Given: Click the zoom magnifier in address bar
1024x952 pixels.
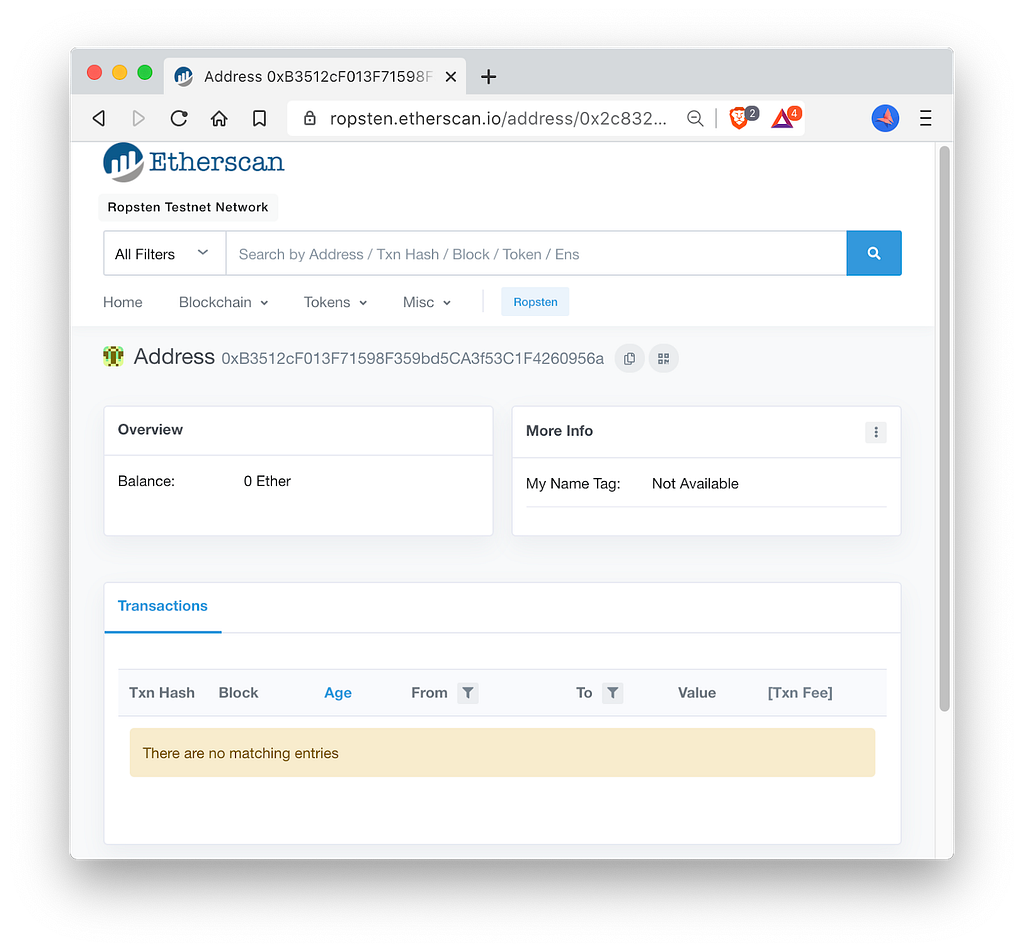Looking at the screenshot, I should (695, 118).
